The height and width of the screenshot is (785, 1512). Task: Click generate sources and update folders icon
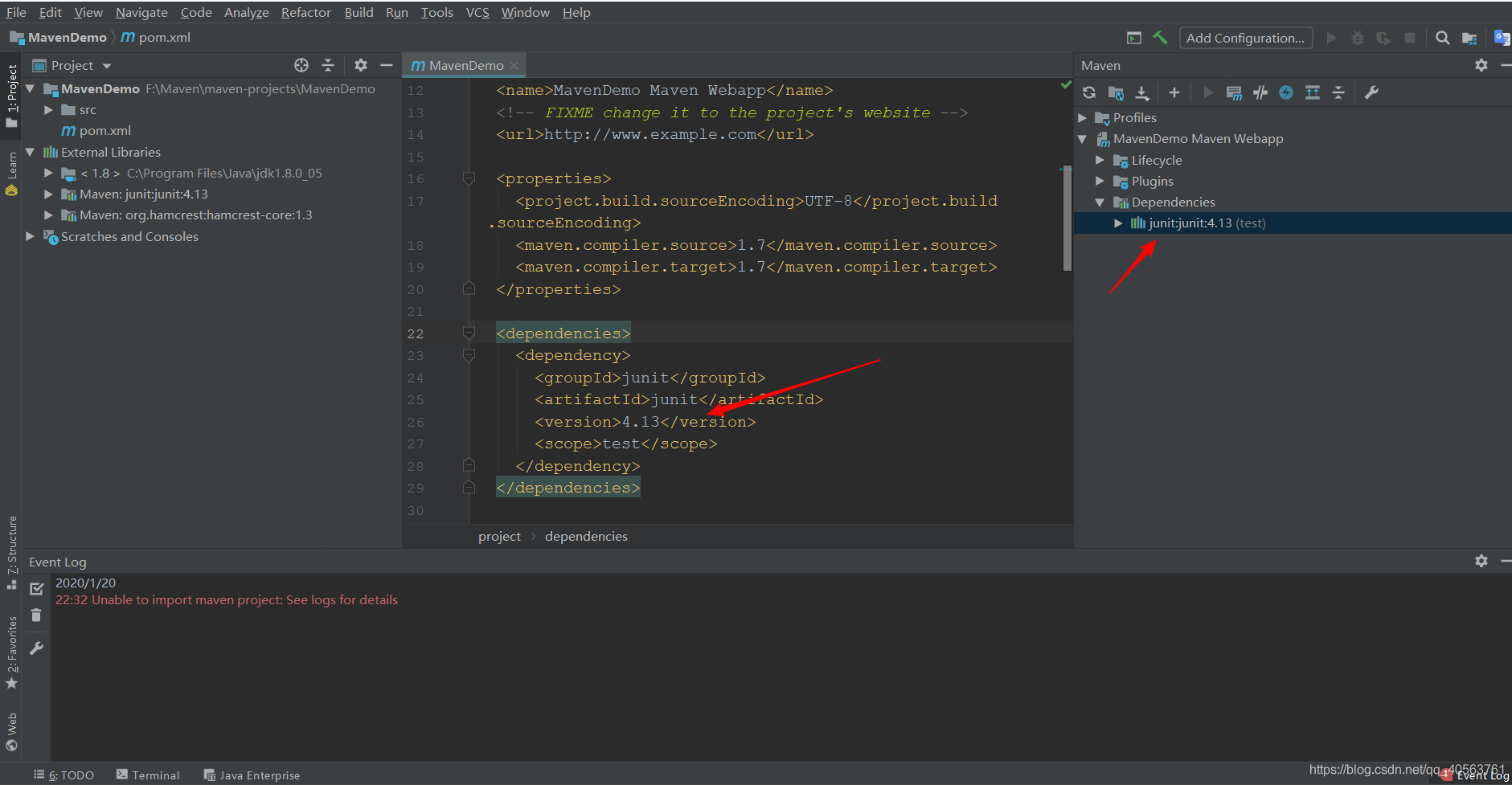tap(1116, 92)
